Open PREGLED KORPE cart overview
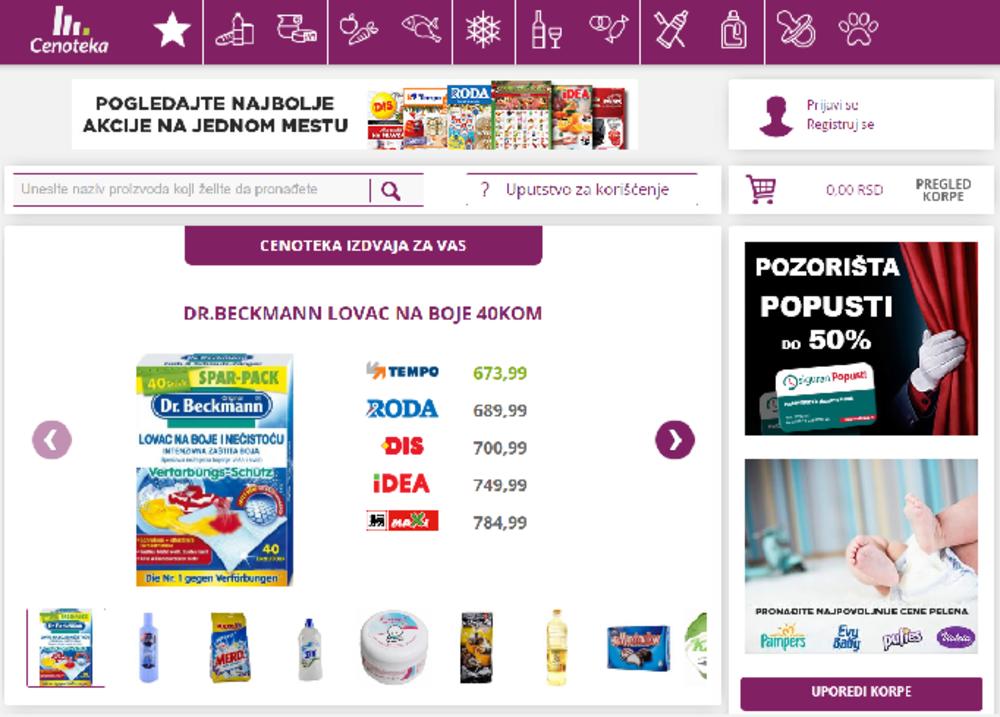 943,189
